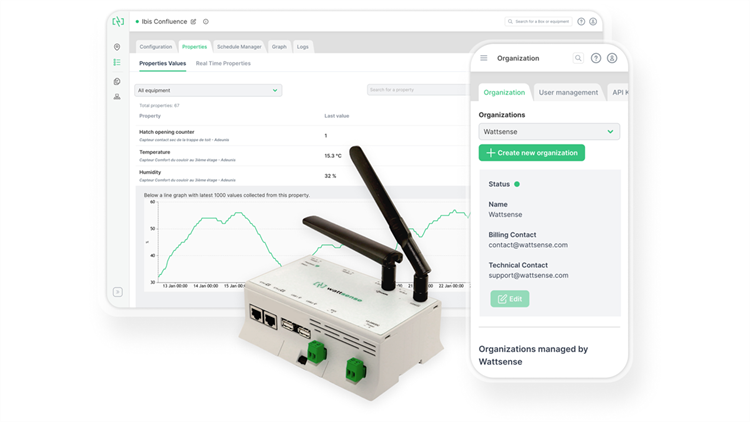Click the Ibis Confluence title

click(x=164, y=22)
